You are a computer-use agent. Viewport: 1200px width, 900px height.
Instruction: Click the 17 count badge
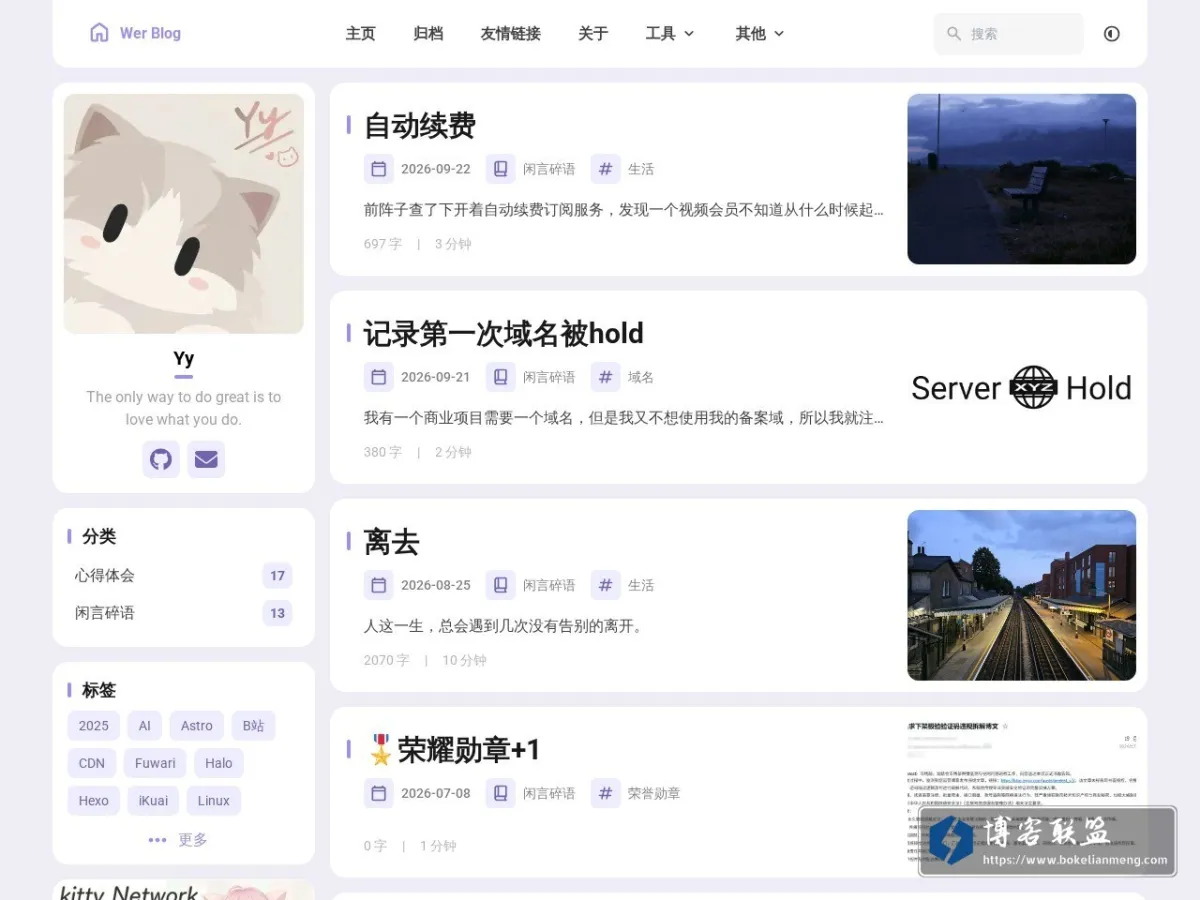click(278, 576)
